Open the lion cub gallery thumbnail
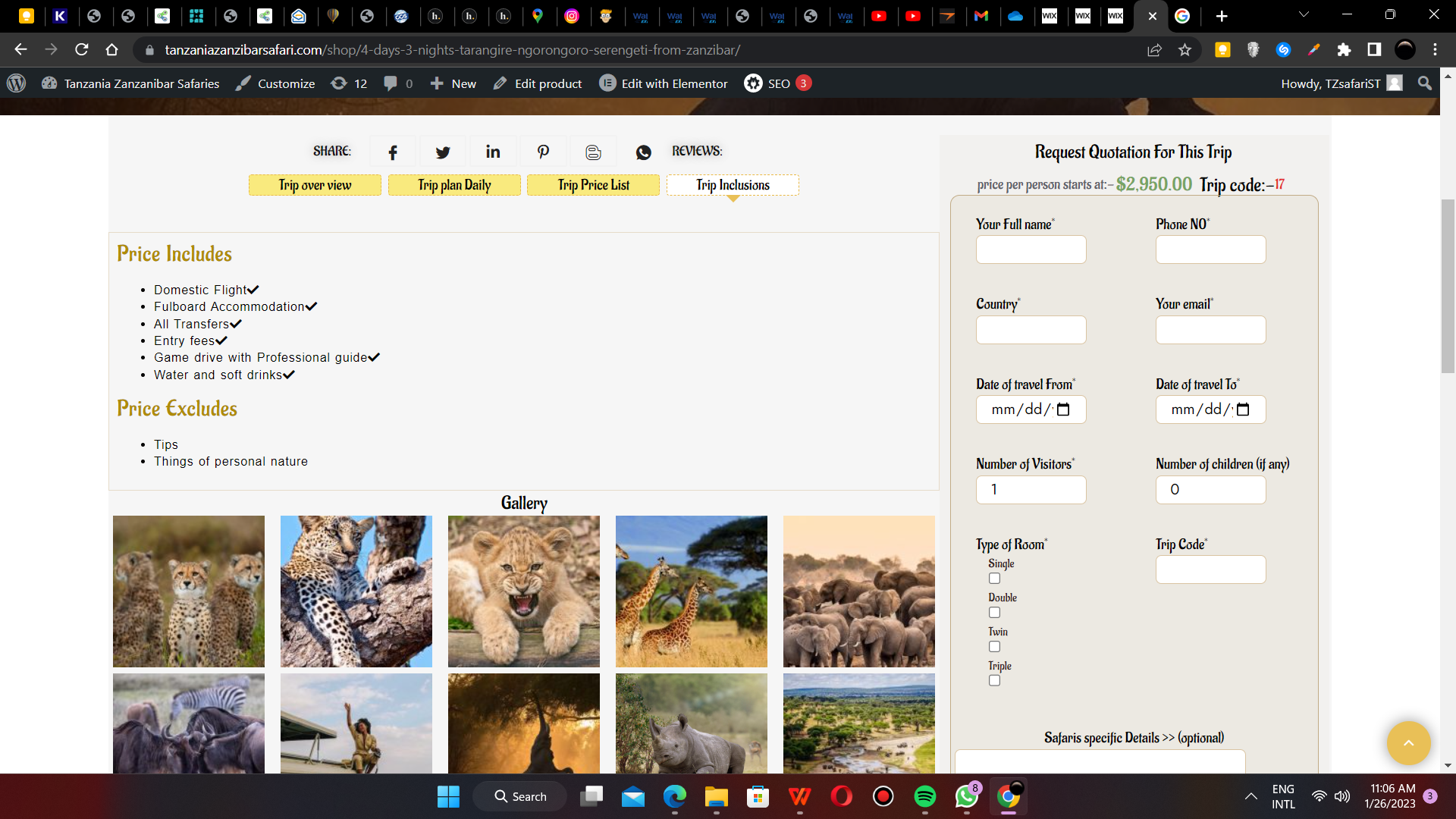 click(523, 591)
